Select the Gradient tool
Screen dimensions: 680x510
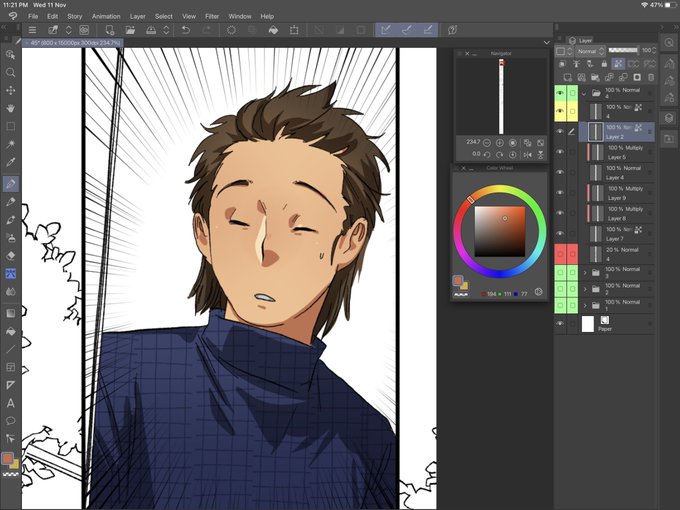point(10,313)
